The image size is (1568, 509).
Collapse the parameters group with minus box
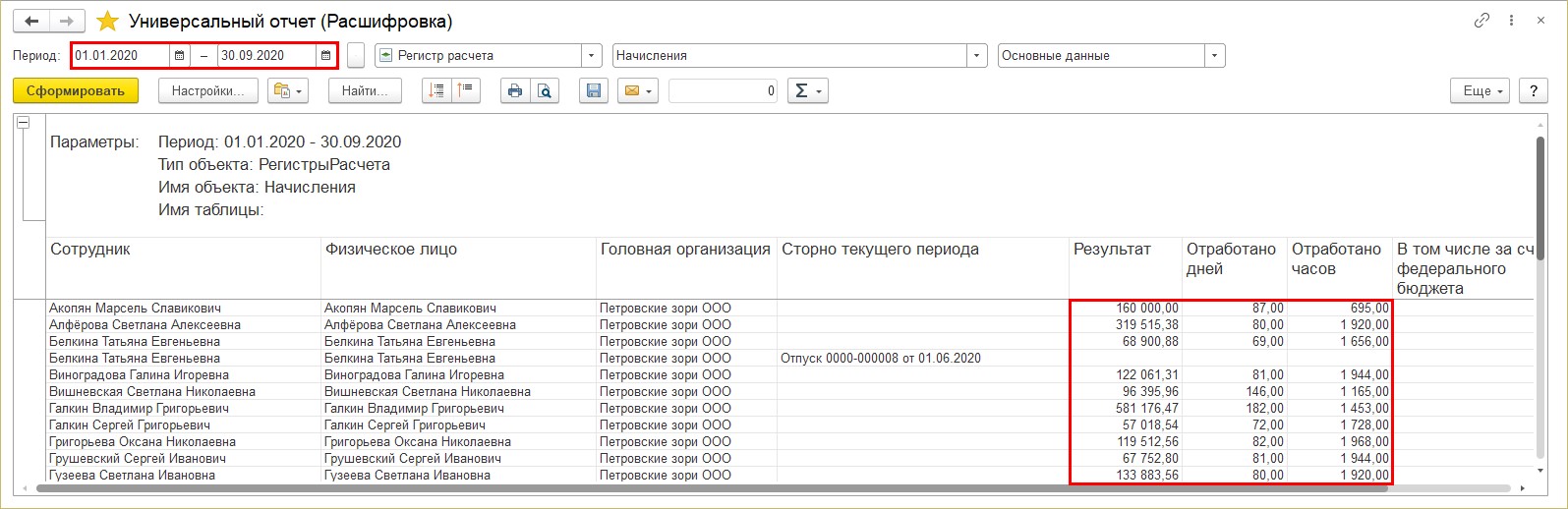point(24,123)
